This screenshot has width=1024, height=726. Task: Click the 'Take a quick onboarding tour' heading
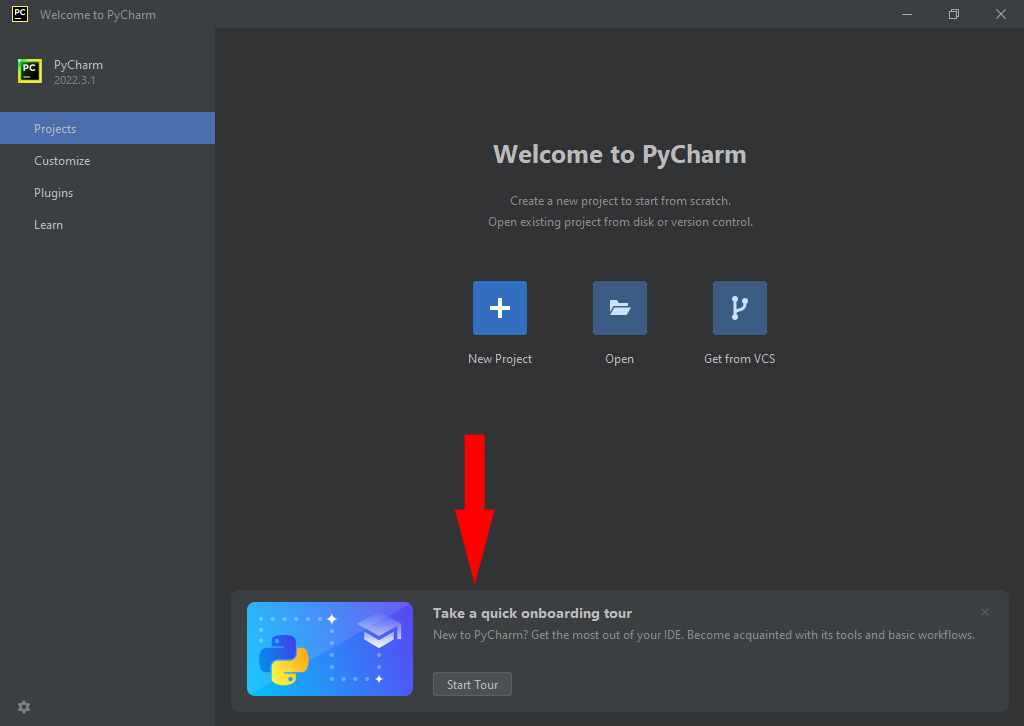click(532, 613)
